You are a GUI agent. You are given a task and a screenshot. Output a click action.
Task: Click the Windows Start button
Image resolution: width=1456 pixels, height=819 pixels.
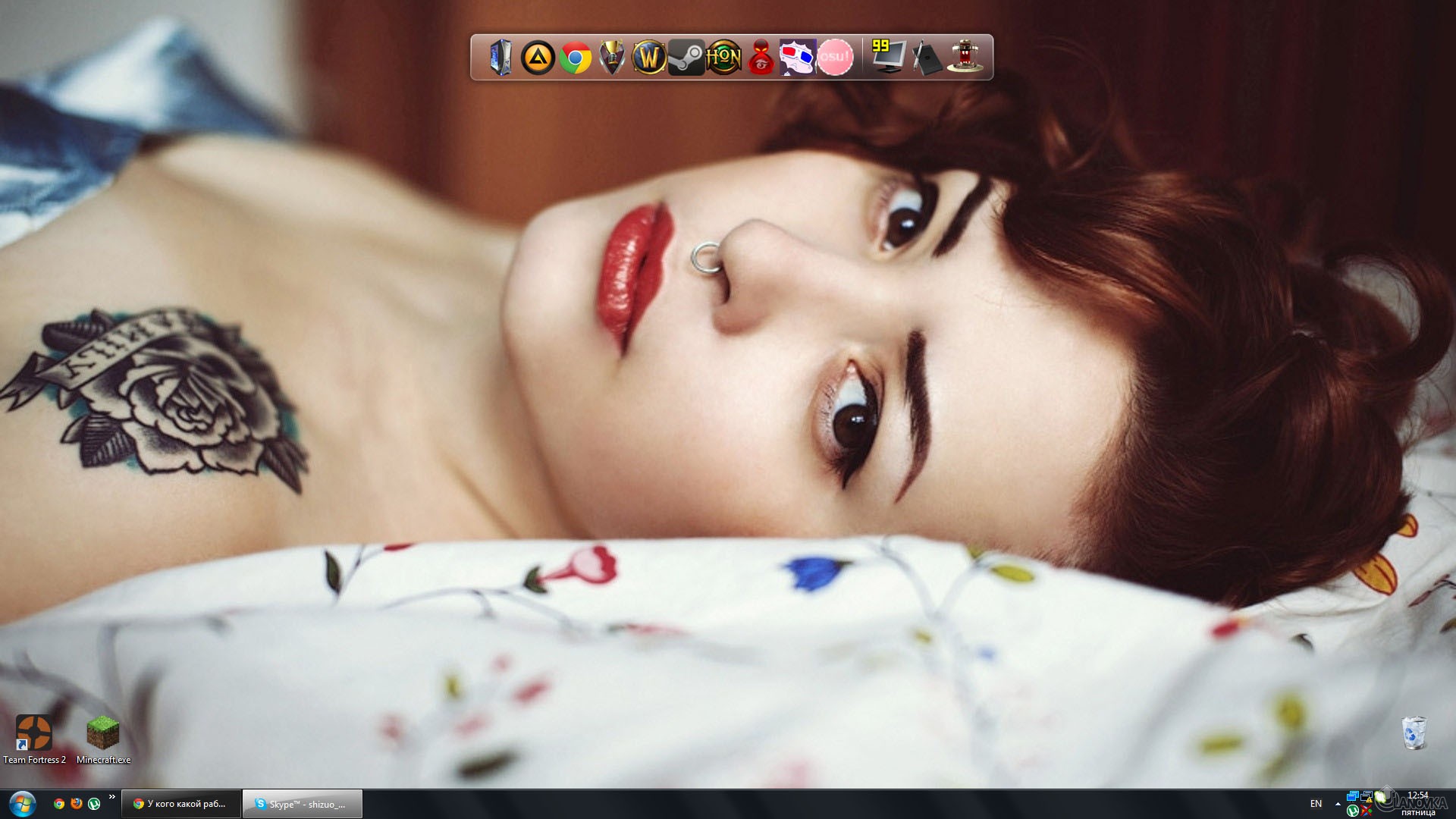click(22, 803)
